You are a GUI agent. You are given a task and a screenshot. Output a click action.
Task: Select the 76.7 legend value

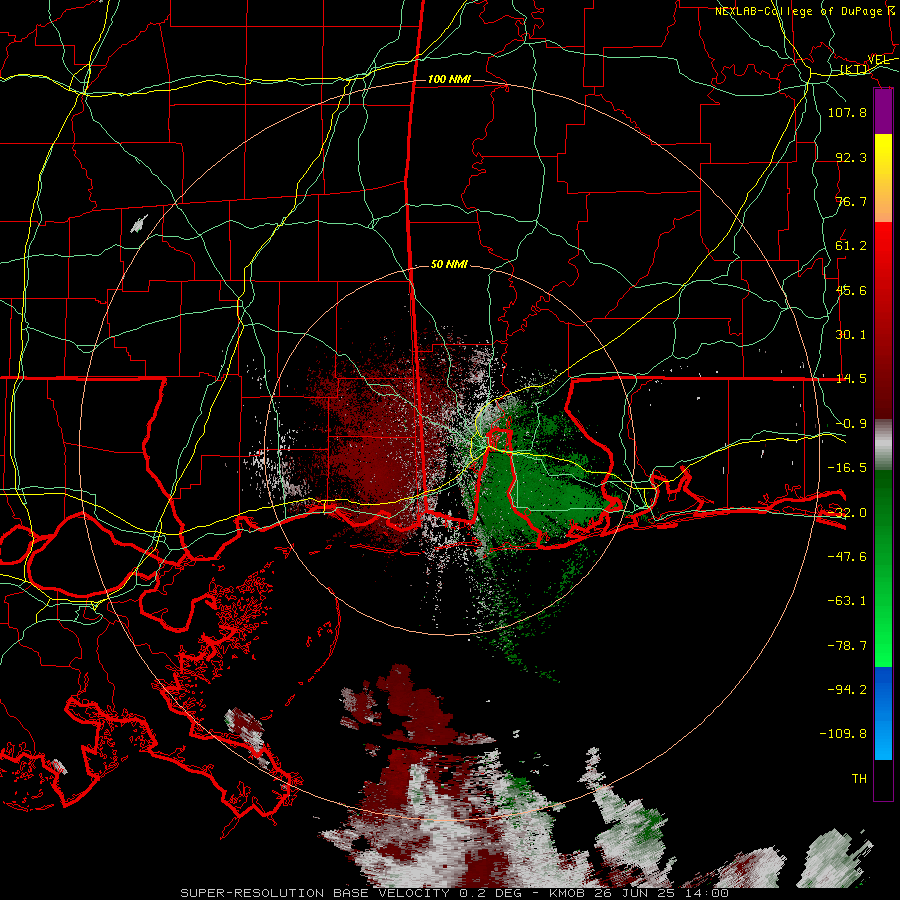point(851,201)
